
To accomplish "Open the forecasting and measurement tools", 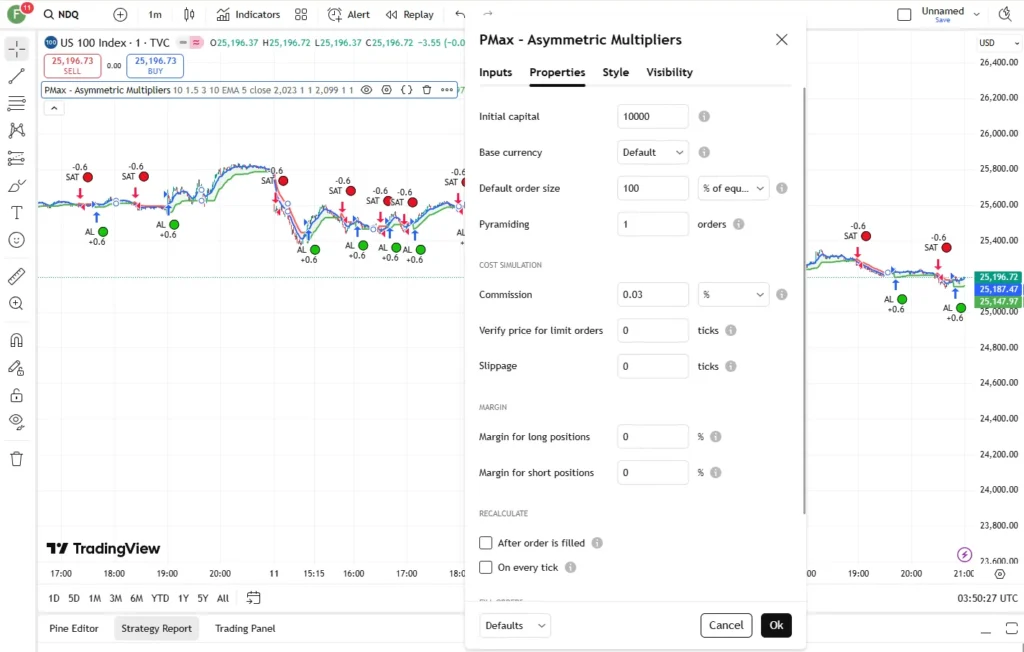I will tap(17, 158).
